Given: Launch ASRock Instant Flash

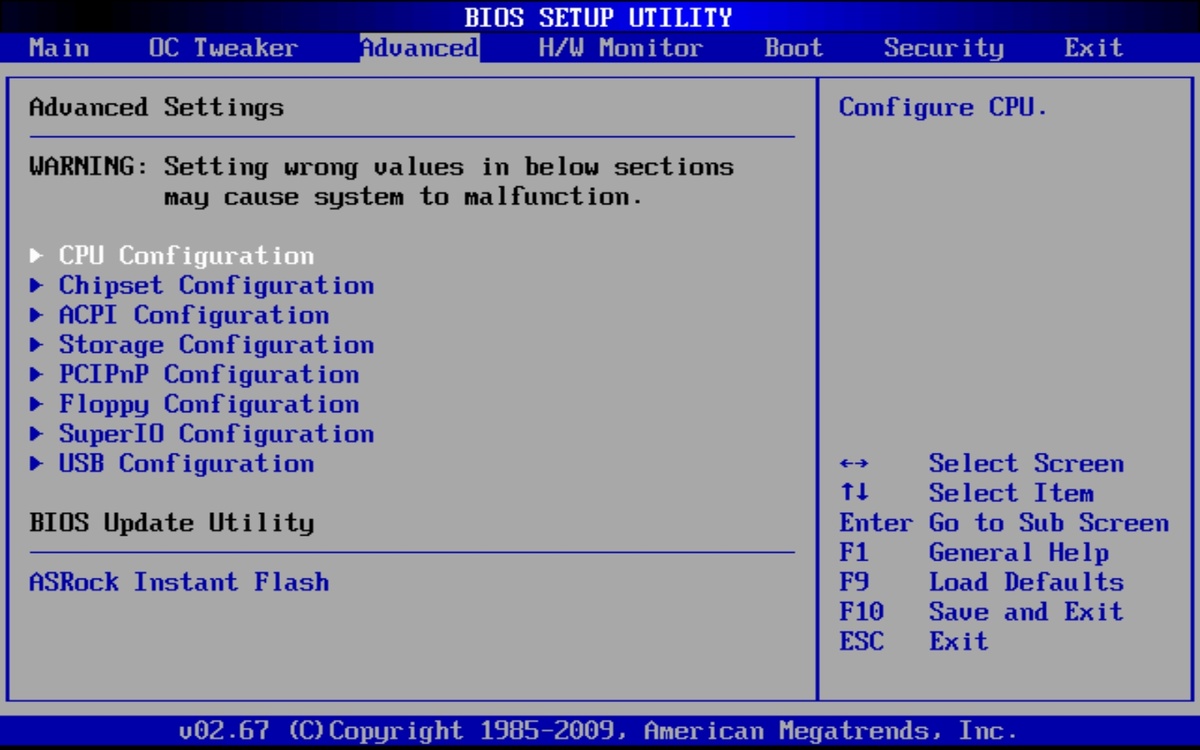Looking at the screenshot, I should [179, 582].
